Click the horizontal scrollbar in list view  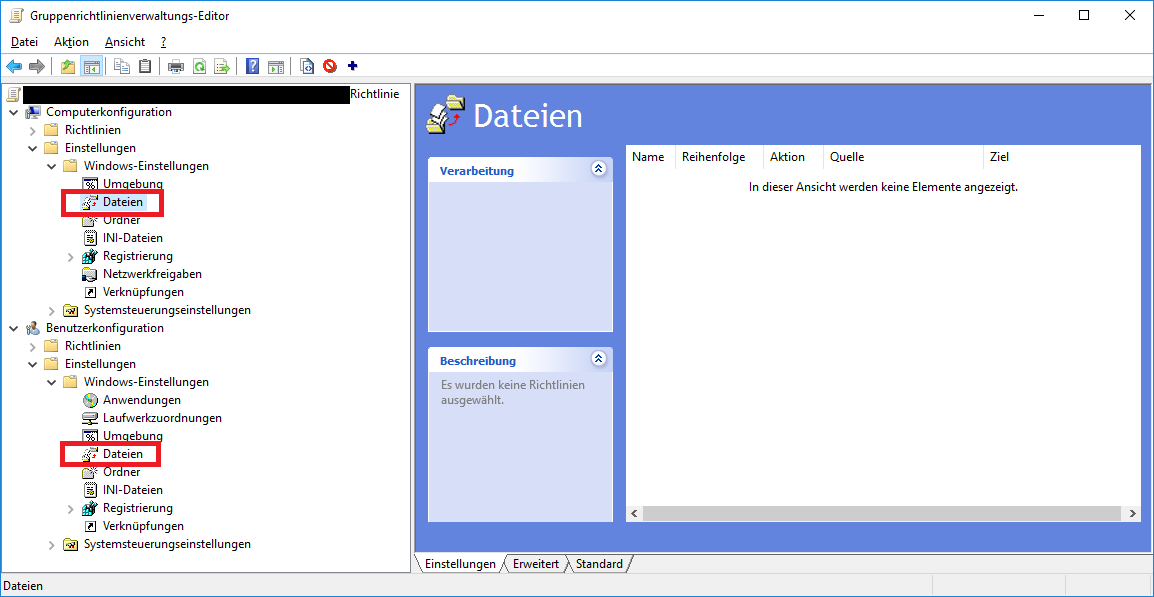880,513
